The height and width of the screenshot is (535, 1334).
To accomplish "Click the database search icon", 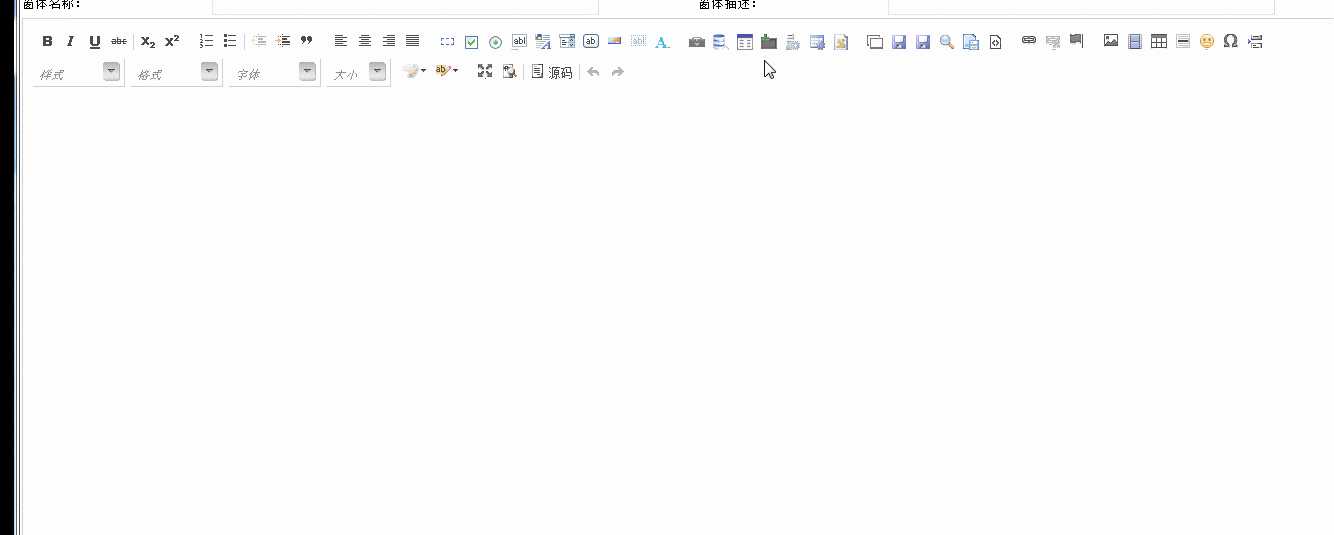I will coord(720,42).
